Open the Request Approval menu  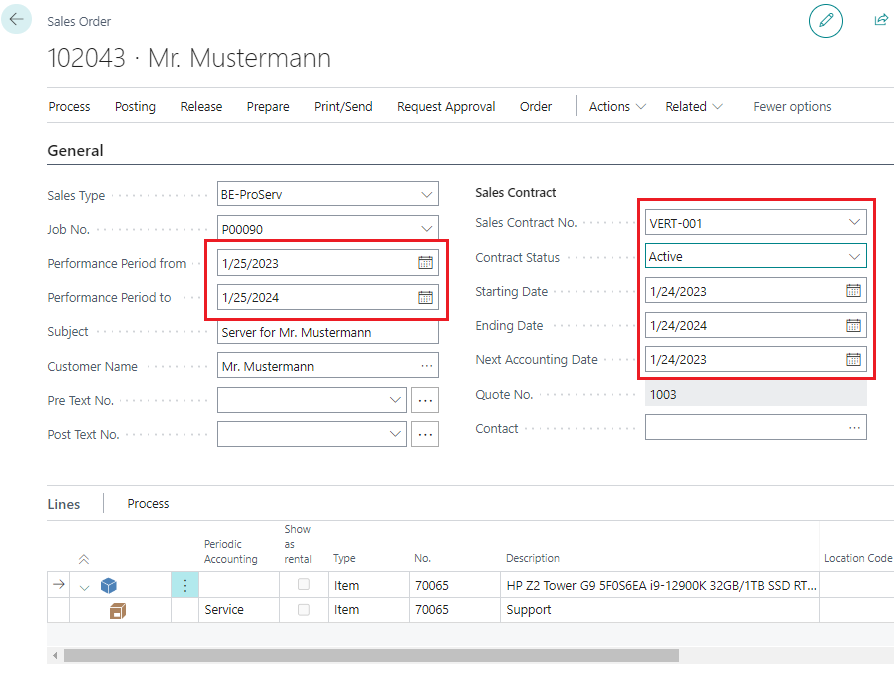(x=446, y=107)
